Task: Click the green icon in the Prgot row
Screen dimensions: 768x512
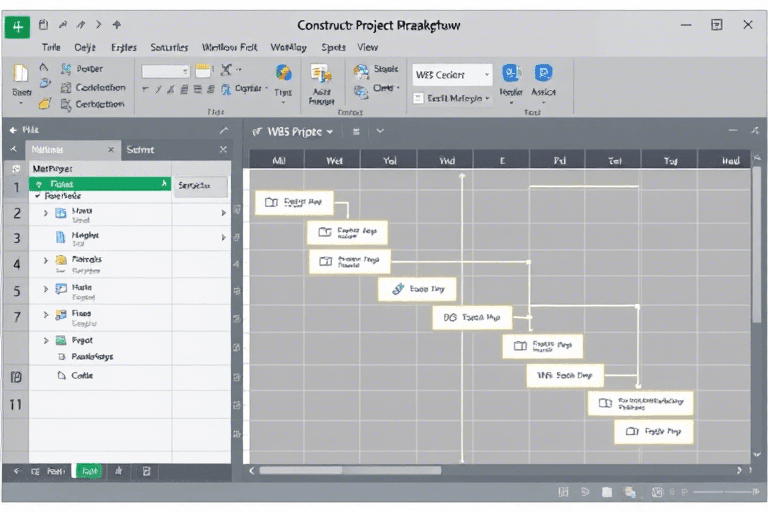Action: click(x=60, y=340)
